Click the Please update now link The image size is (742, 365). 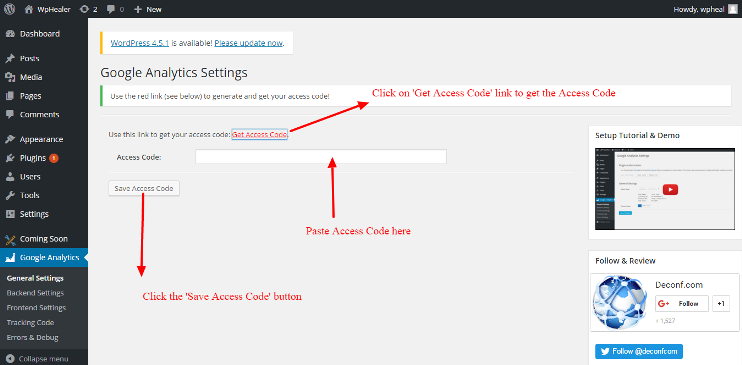tap(248, 43)
